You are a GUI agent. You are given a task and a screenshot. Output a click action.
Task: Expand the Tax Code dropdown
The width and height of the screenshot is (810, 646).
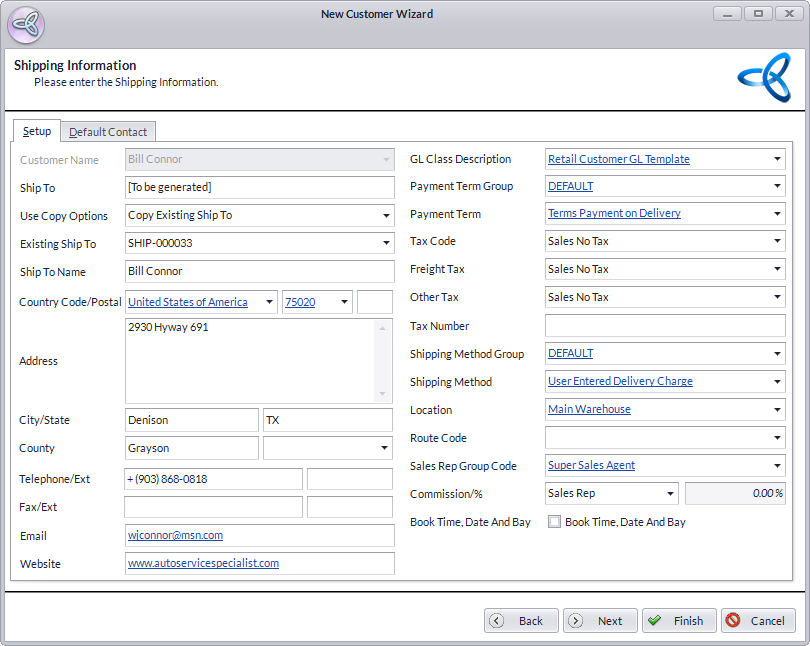[777, 242]
